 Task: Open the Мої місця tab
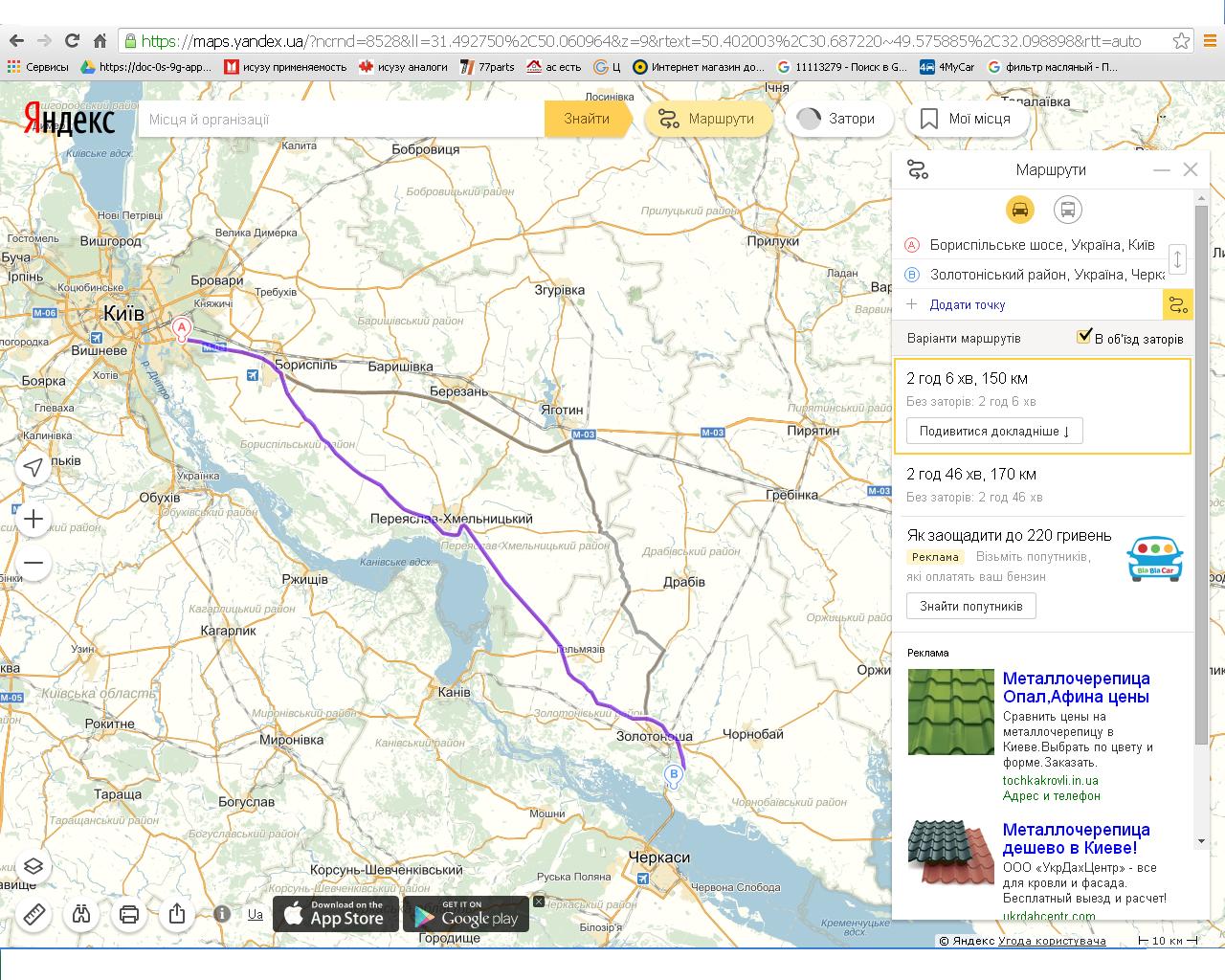[966, 119]
